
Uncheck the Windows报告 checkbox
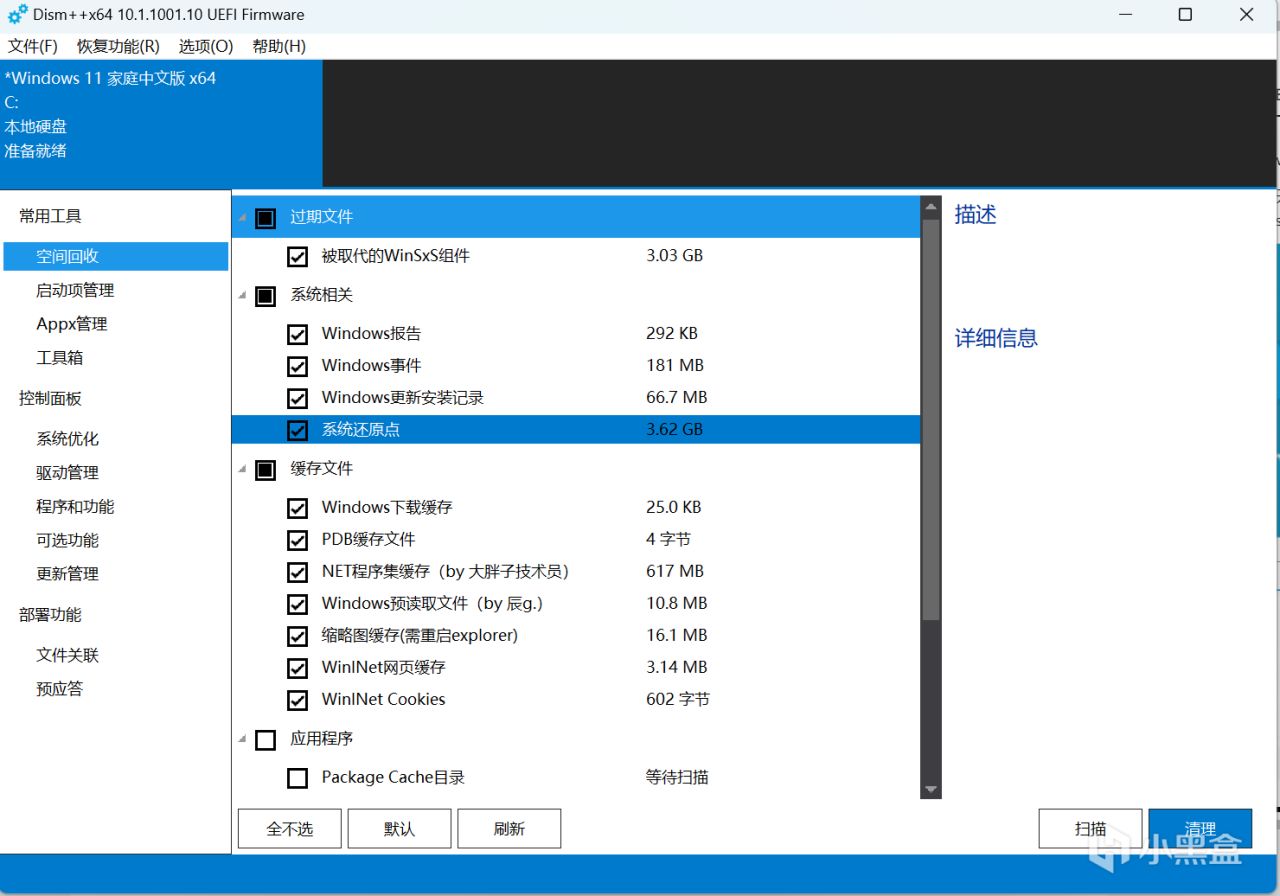coord(297,334)
